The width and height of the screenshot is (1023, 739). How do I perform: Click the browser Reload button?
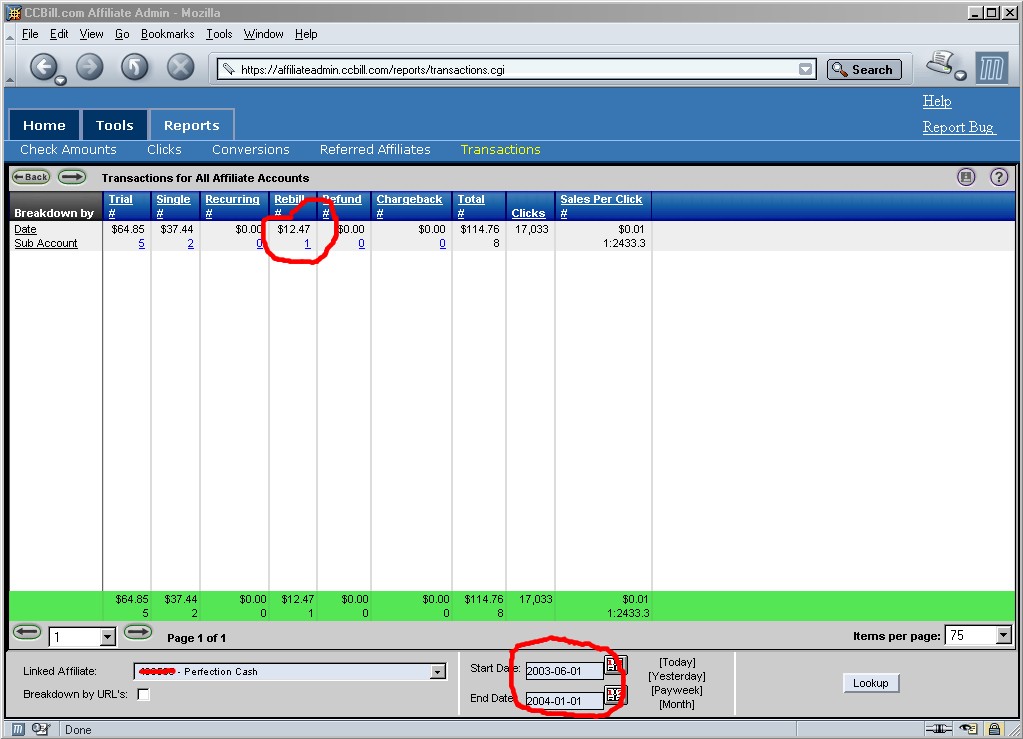pos(135,67)
